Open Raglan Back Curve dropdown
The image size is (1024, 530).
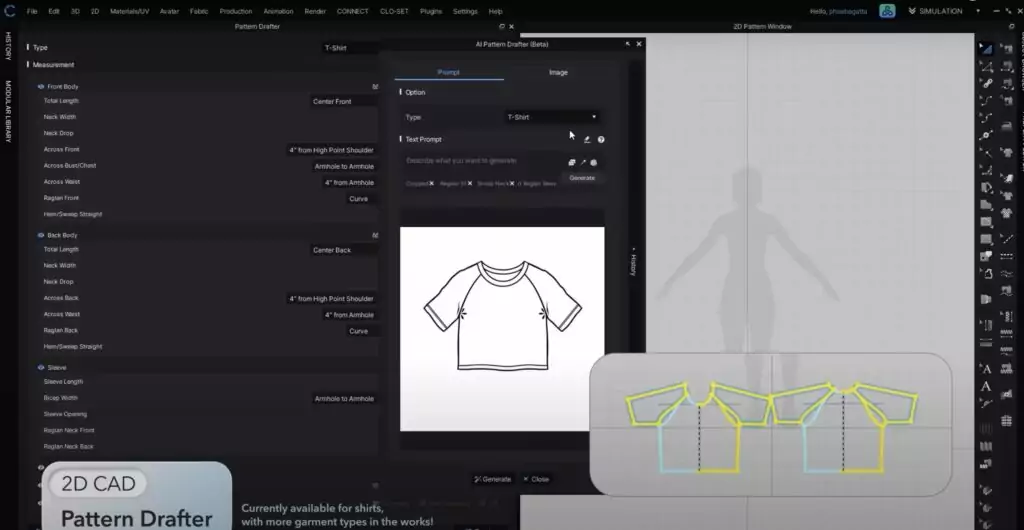[362, 332]
